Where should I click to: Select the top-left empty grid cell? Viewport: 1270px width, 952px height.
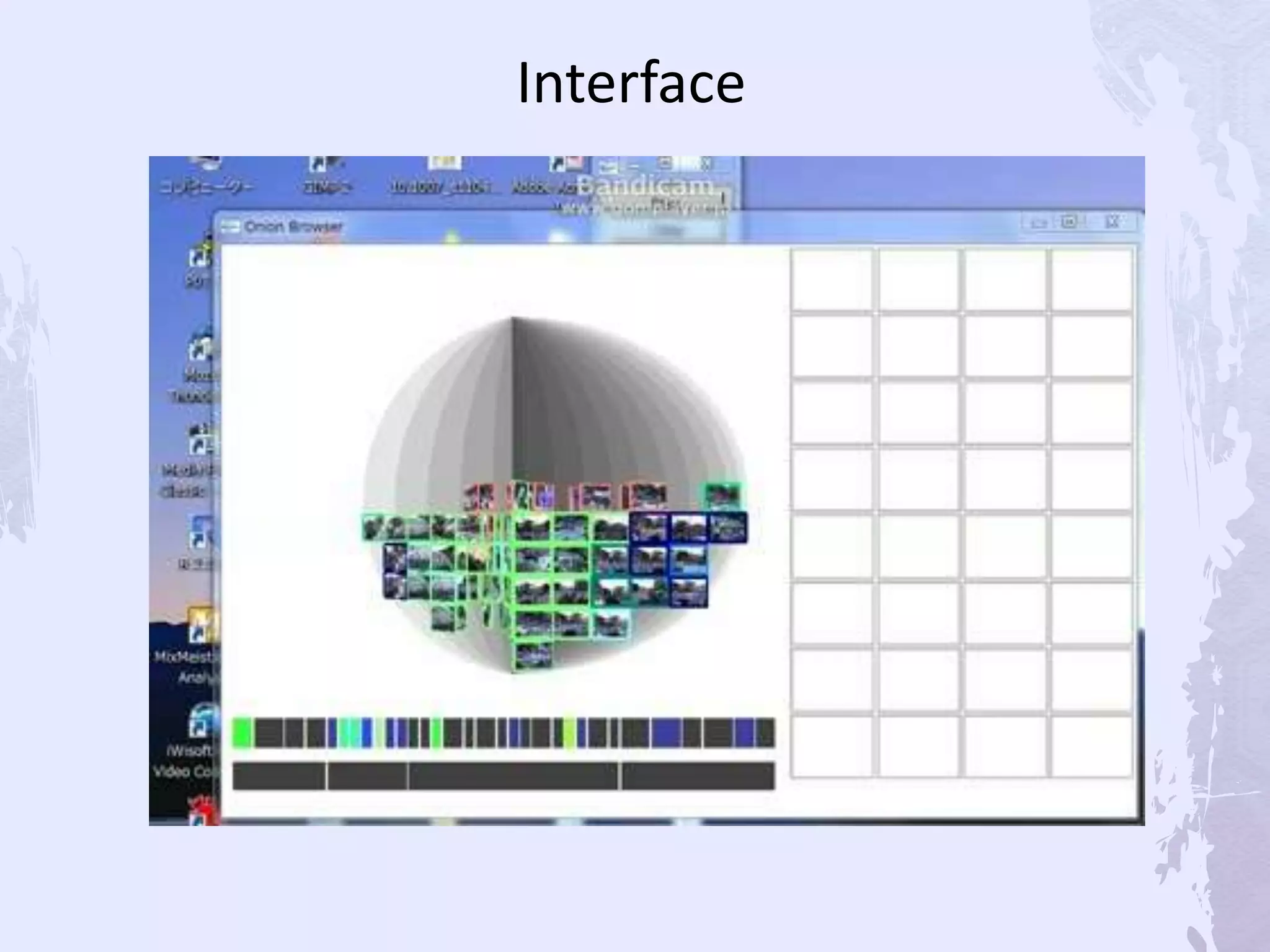tap(832, 279)
